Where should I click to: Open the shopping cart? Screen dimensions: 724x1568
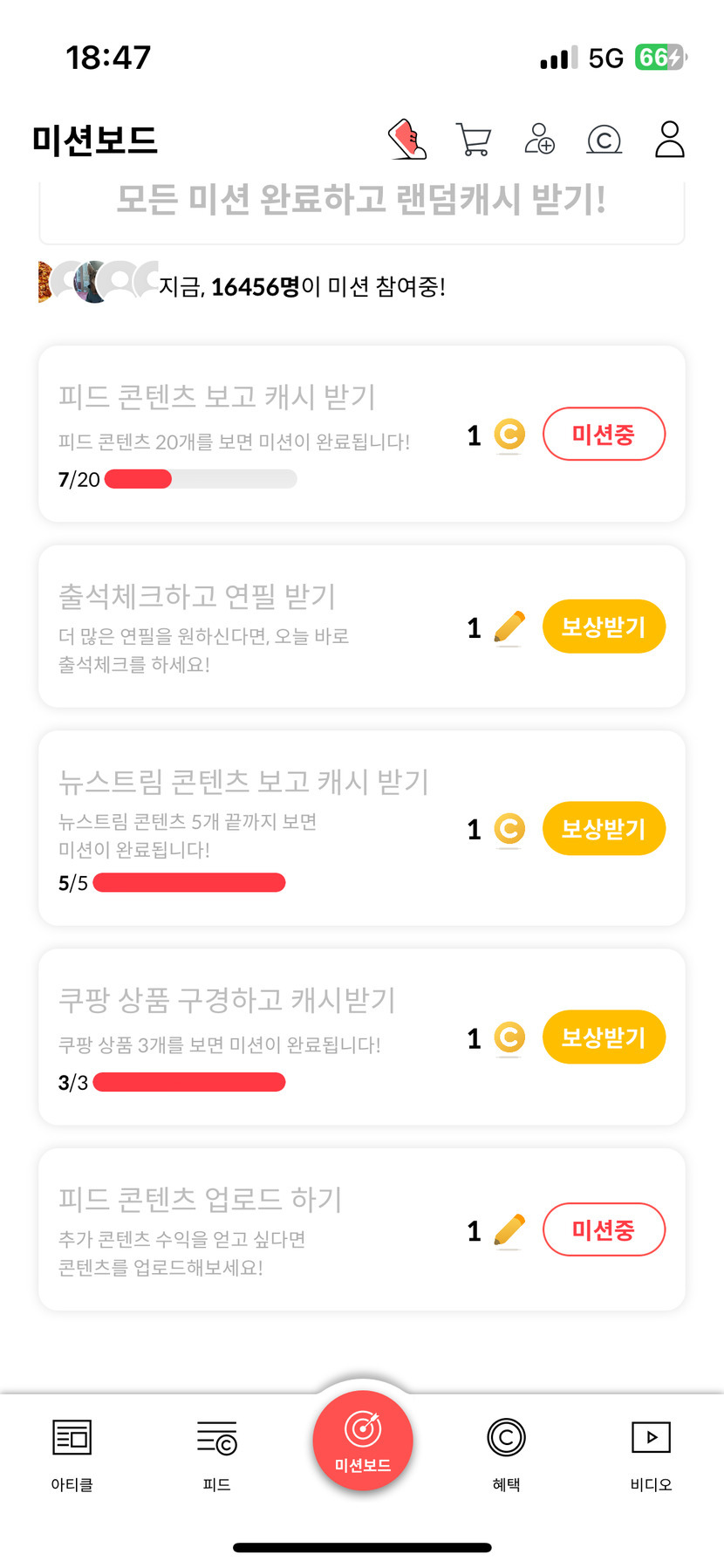pos(473,140)
